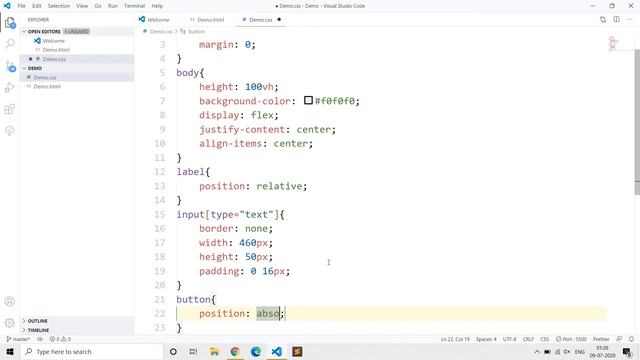Click the Windows taskbar search box
Image resolution: width=640 pixels, height=360 pixels.
tap(91, 351)
